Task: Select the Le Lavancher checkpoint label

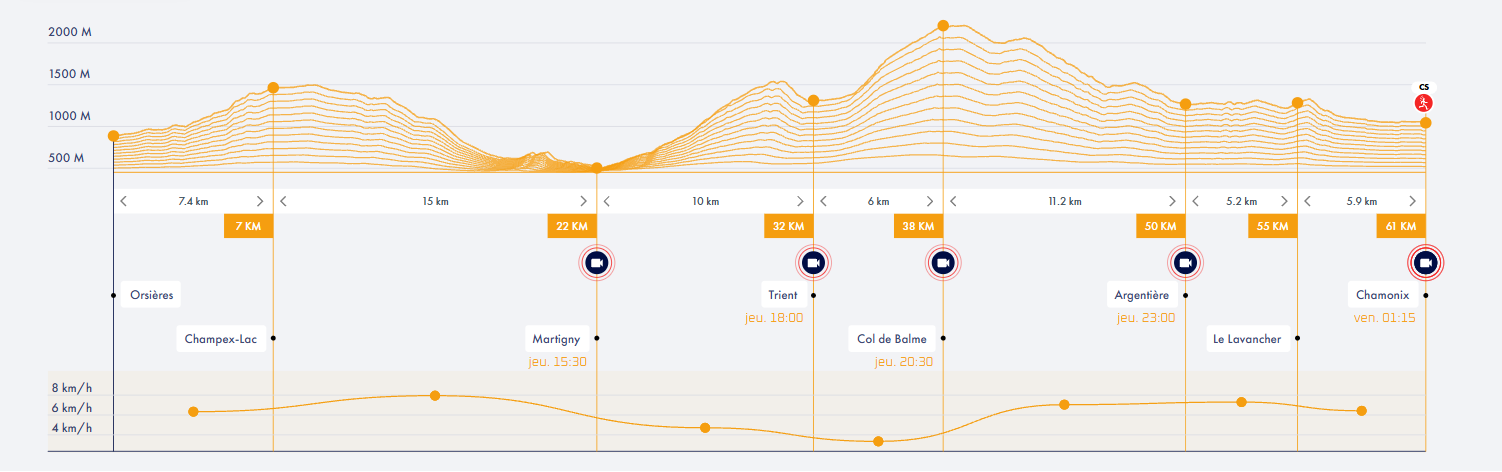Action: (1246, 339)
